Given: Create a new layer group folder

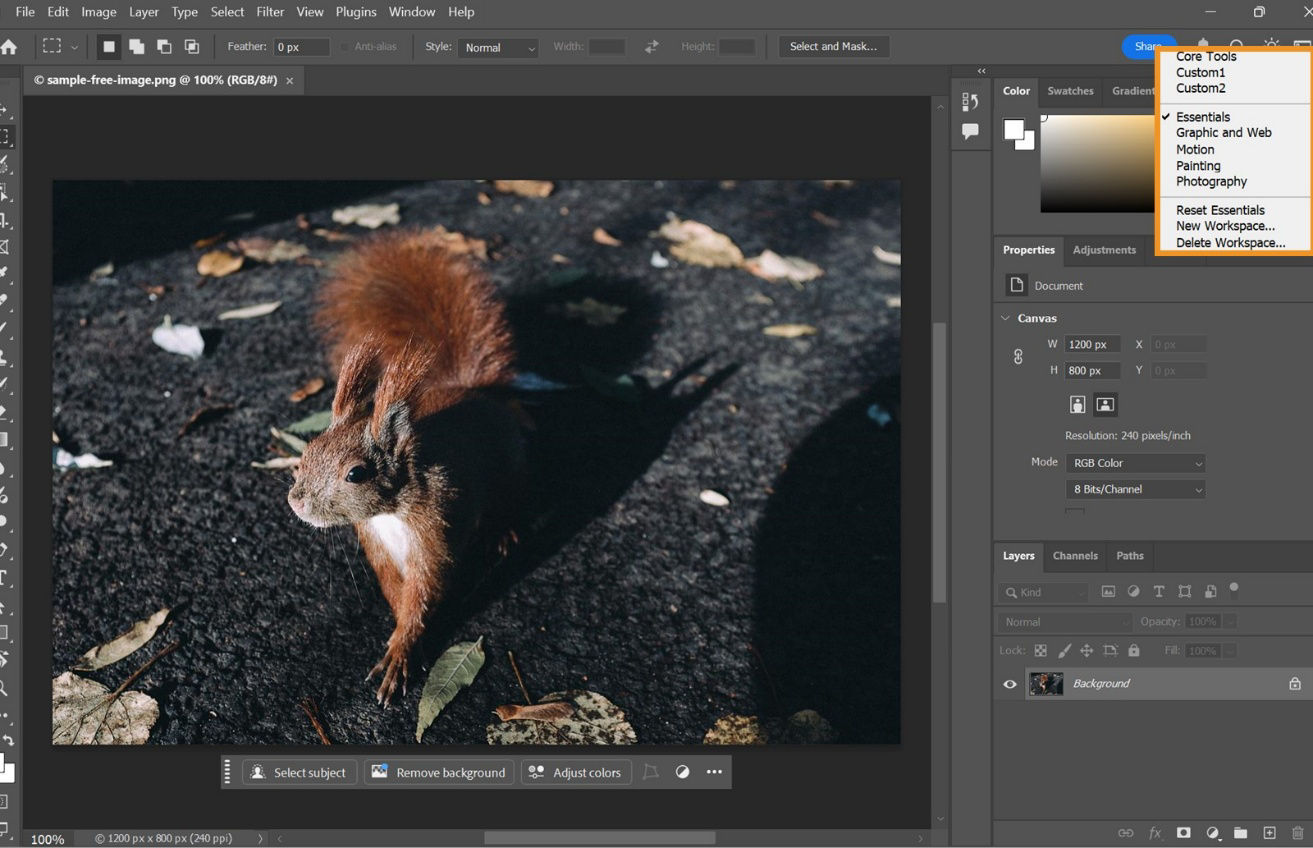Looking at the screenshot, I should pos(1240,833).
